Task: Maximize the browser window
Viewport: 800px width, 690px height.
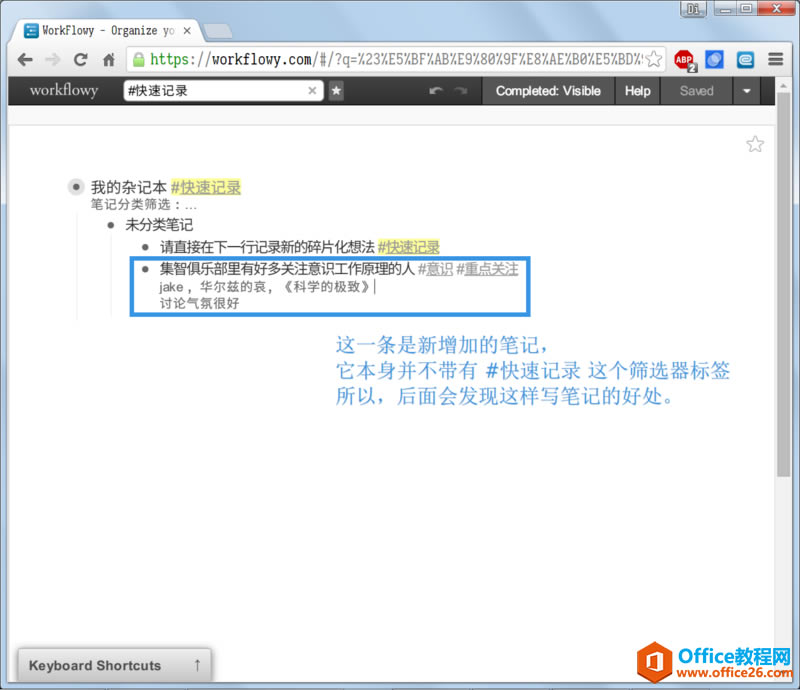Action: pyautogui.click(x=746, y=9)
